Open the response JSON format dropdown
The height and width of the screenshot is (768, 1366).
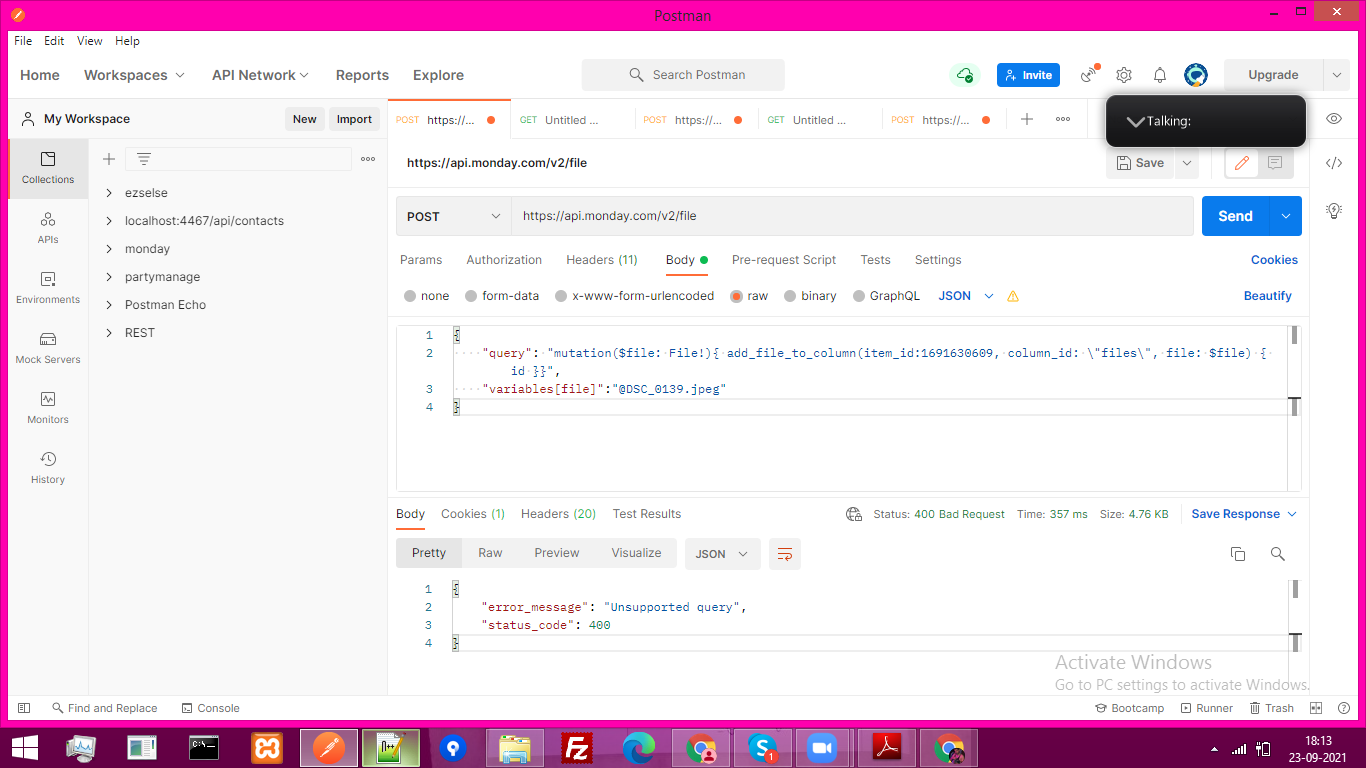[722, 554]
